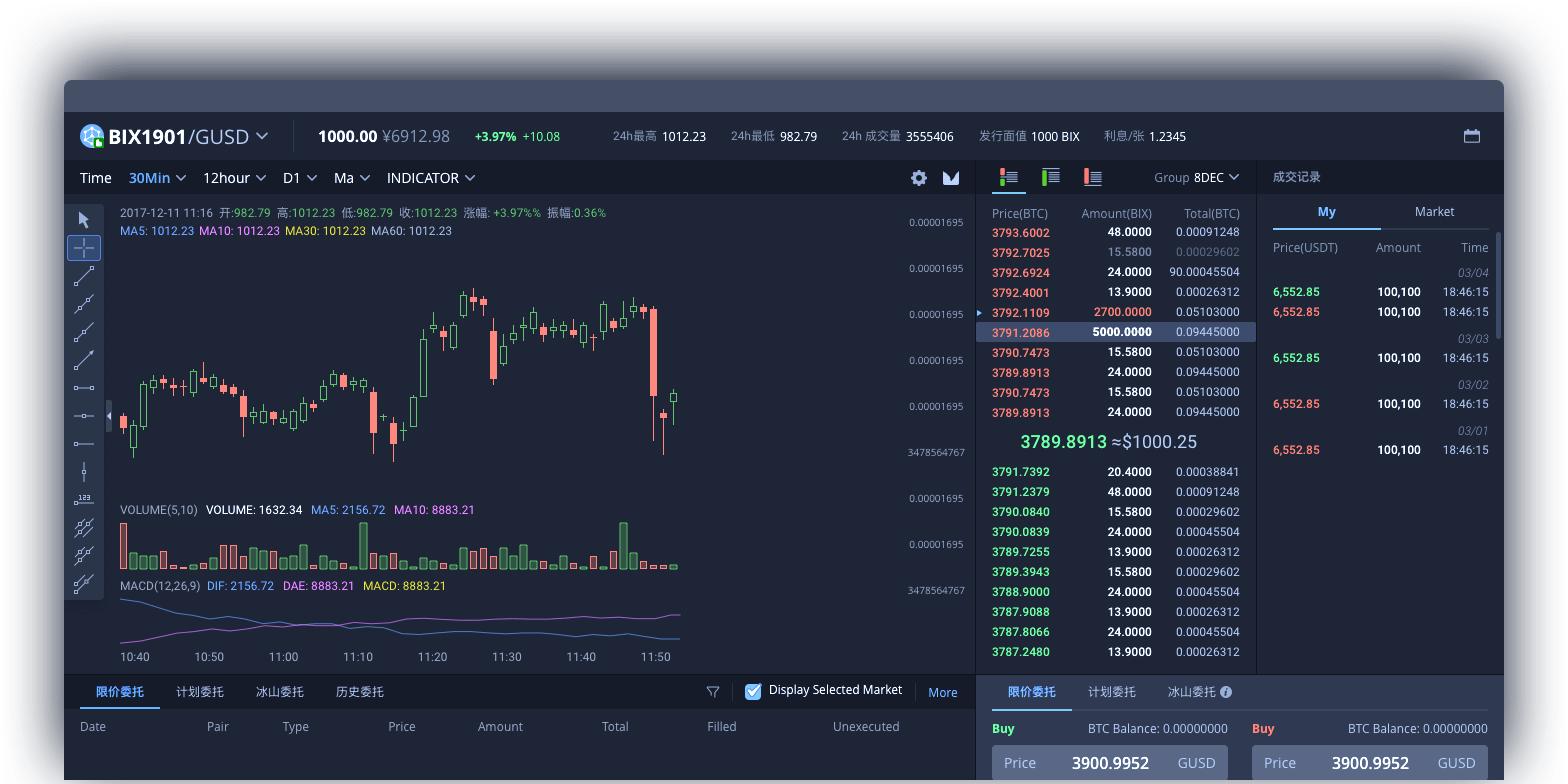Screen dimensions: 1568x784
Task: Pick the price label '123' drawing tool
Action: (x=84, y=499)
